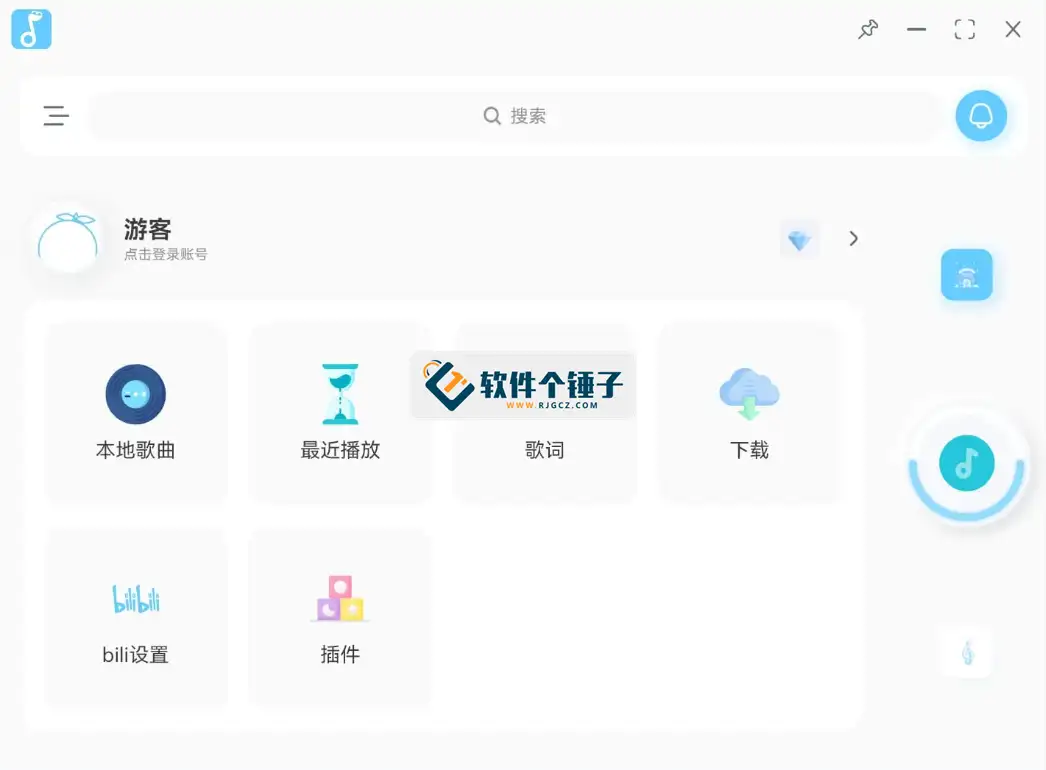Click the circular music note player button
This screenshot has height=770, width=1046.
pyautogui.click(x=966, y=463)
